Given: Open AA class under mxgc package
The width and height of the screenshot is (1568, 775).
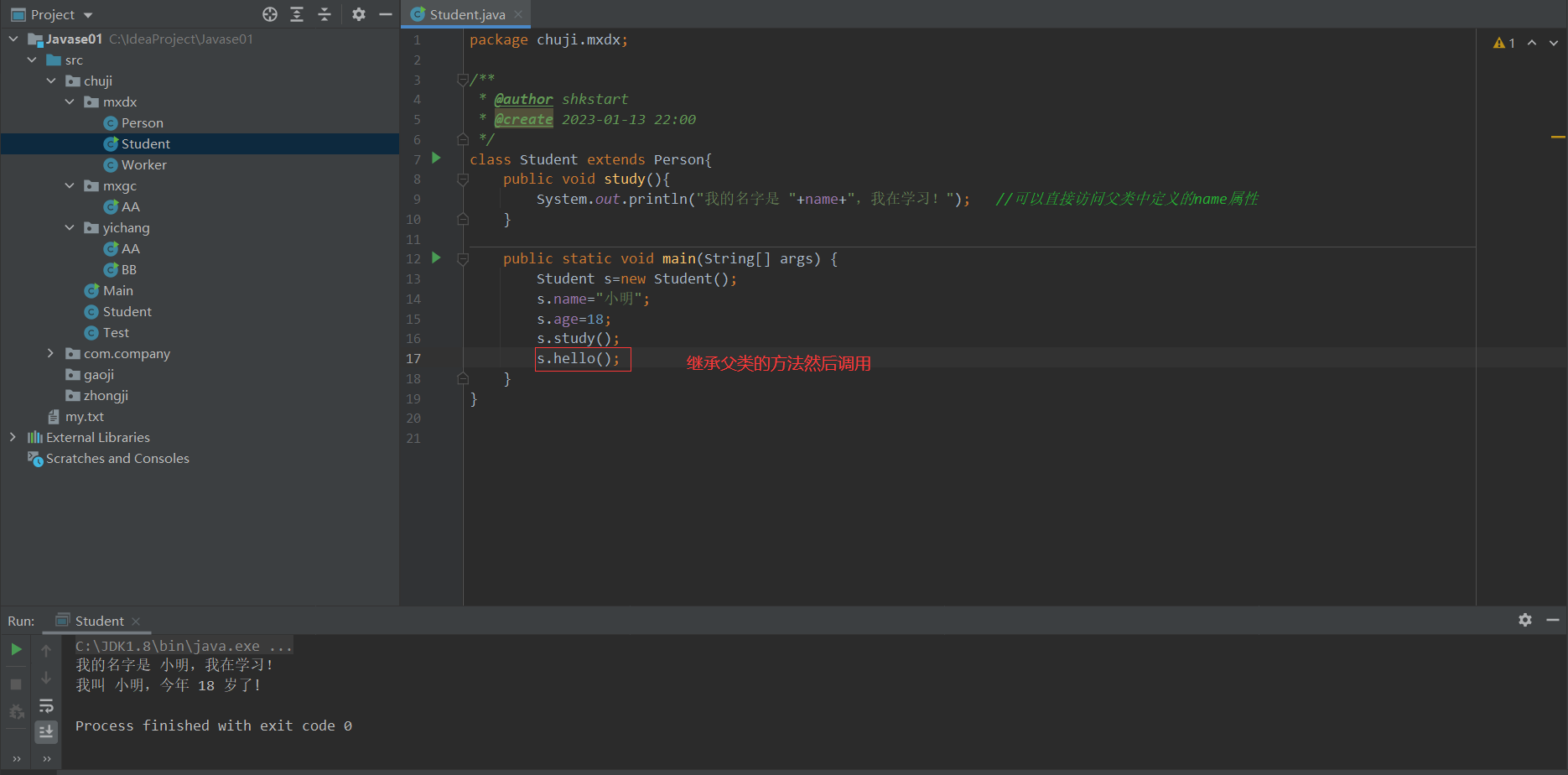Looking at the screenshot, I should pos(122,206).
